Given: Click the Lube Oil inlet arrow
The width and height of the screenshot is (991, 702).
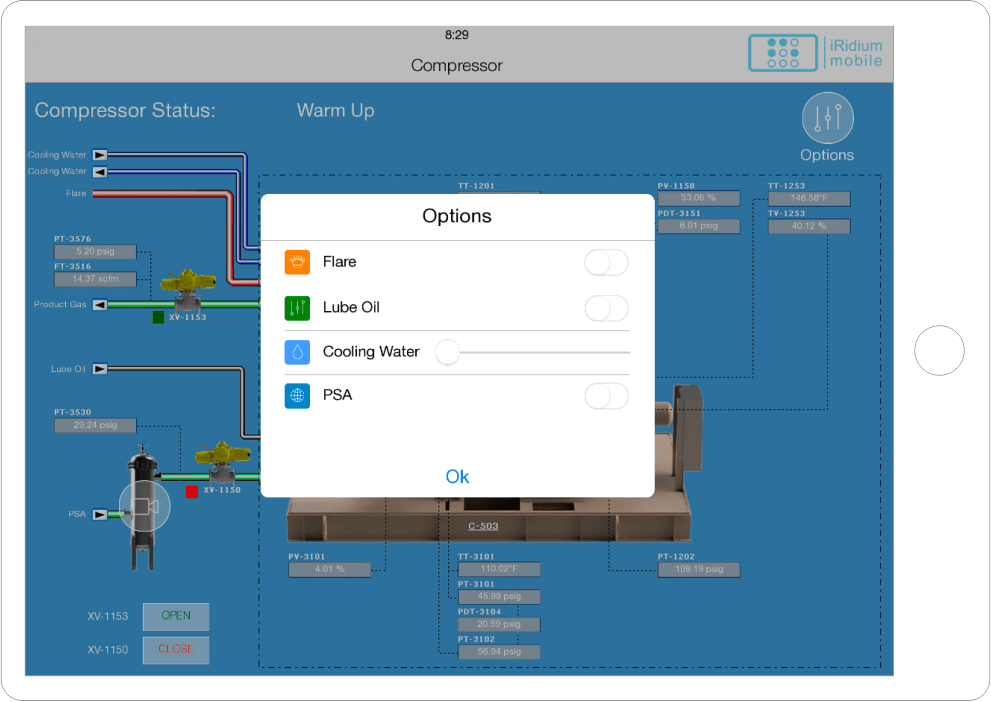Looking at the screenshot, I should click(x=100, y=369).
